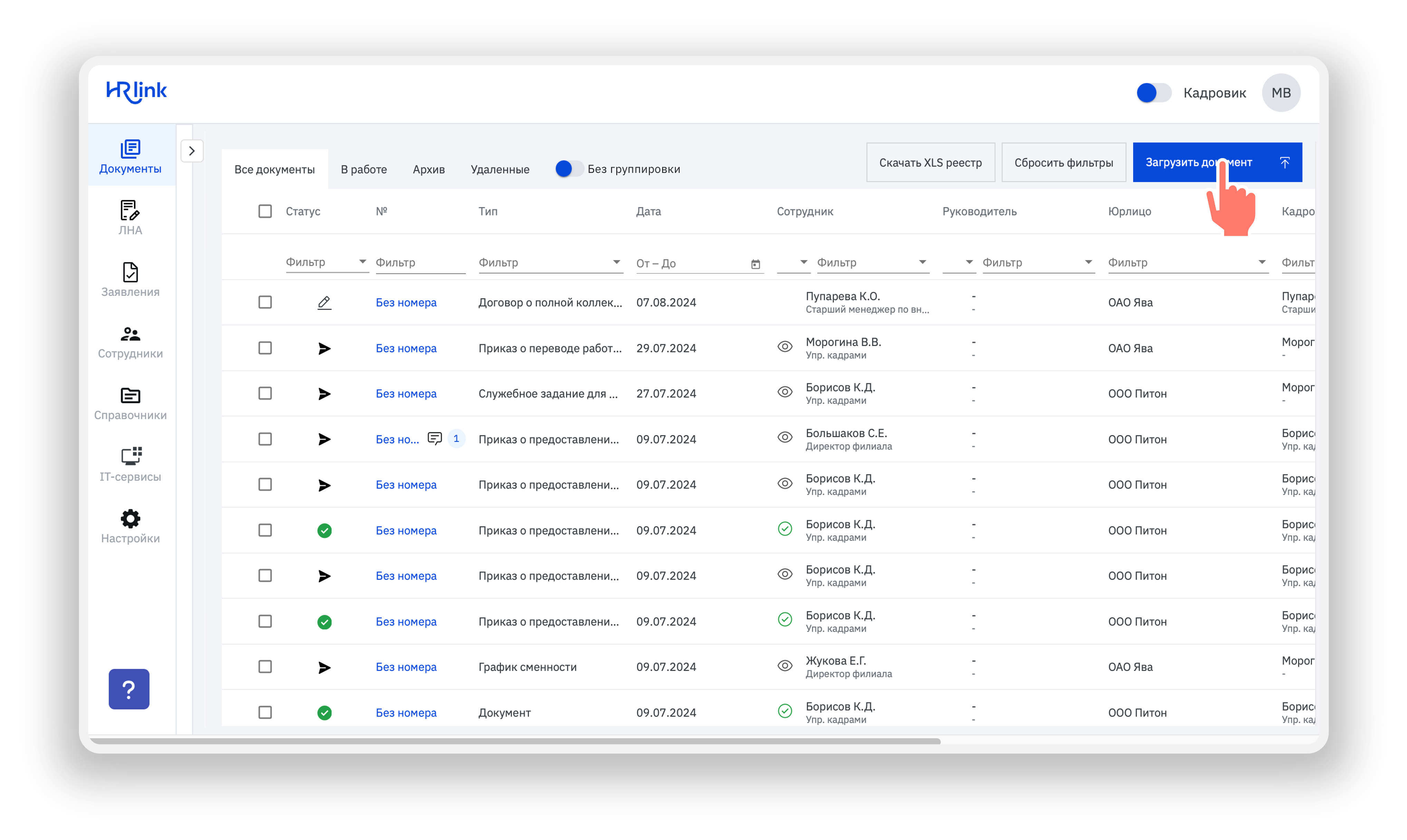Open Справочники in the sidebar
Screen dimensions: 1407x840
pyautogui.click(x=130, y=404)
